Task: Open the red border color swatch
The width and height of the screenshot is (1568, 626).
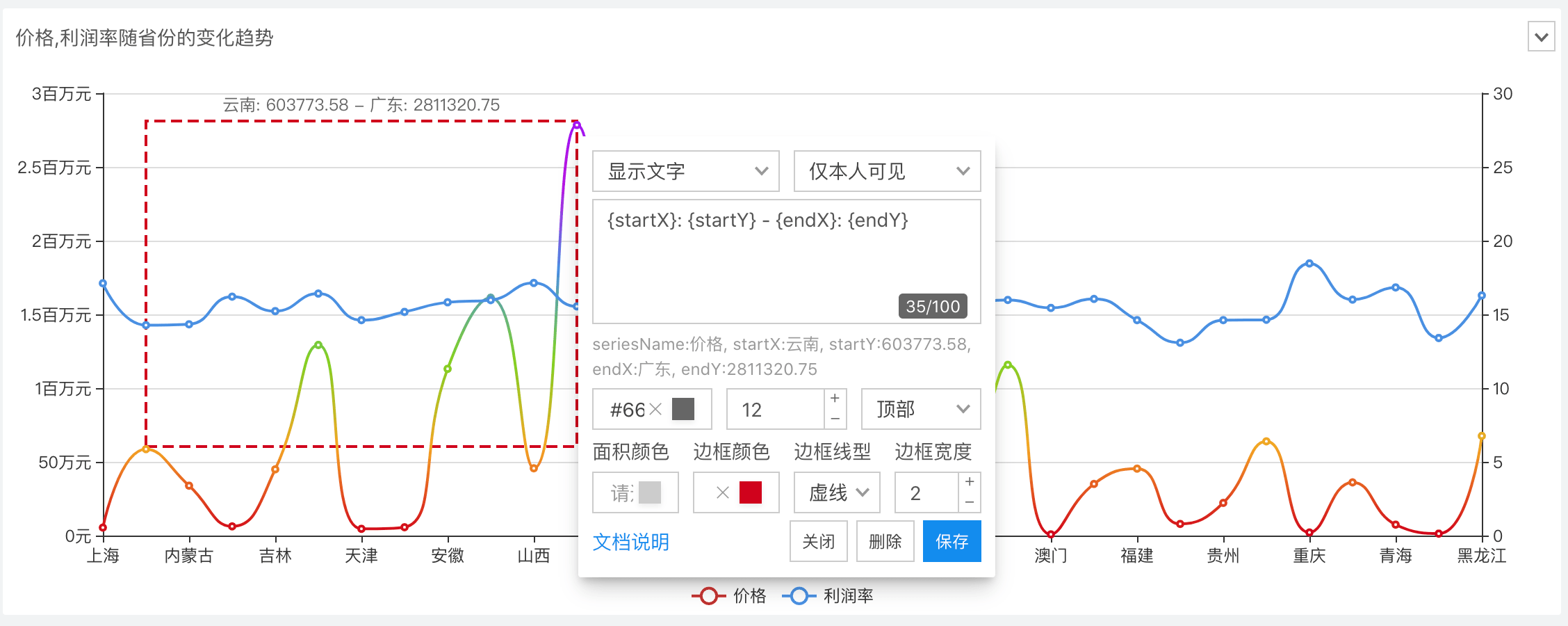Action: point(751,492)
